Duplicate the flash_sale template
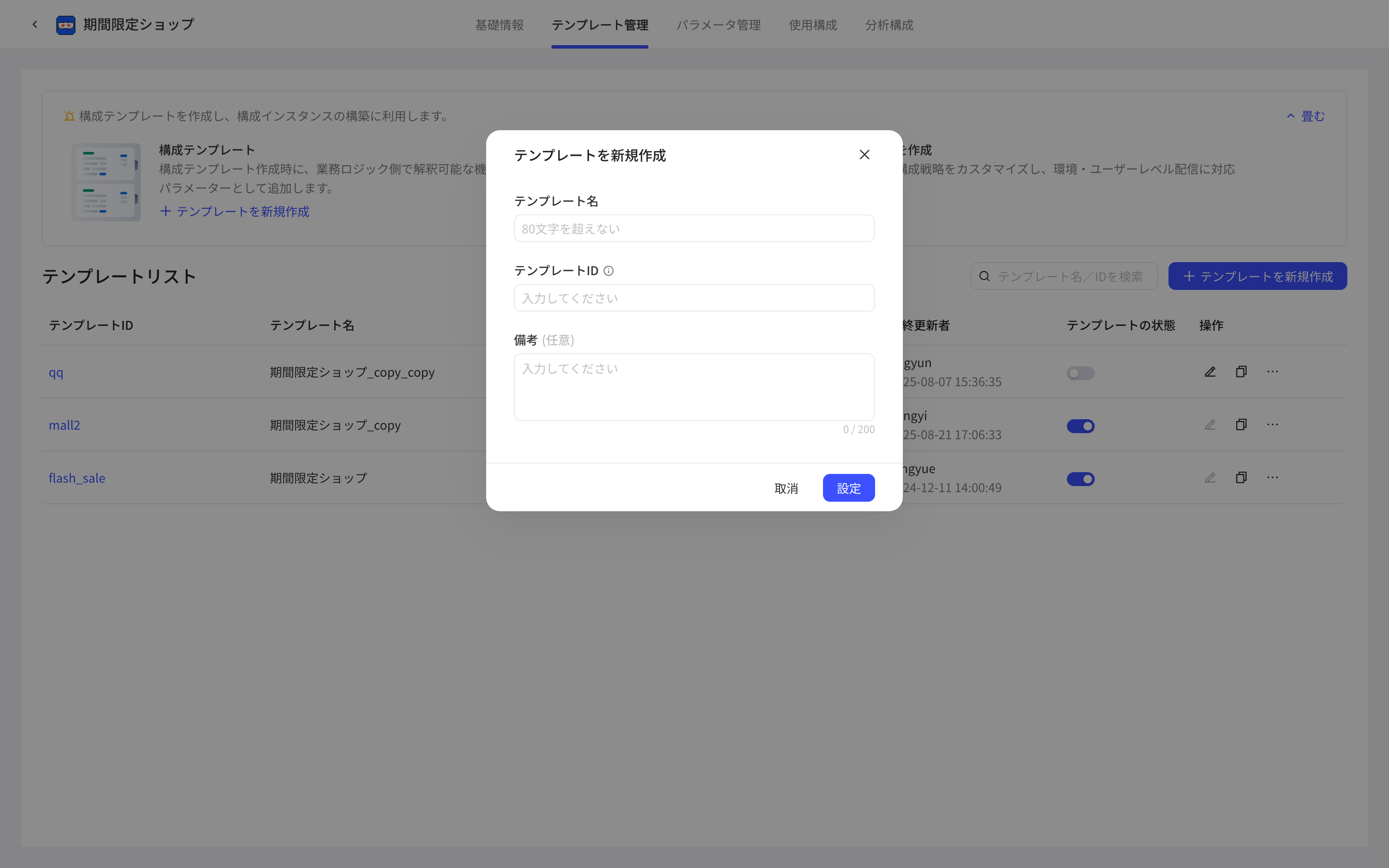Screen dimensions: 1389x868 tap(1241, 478)
